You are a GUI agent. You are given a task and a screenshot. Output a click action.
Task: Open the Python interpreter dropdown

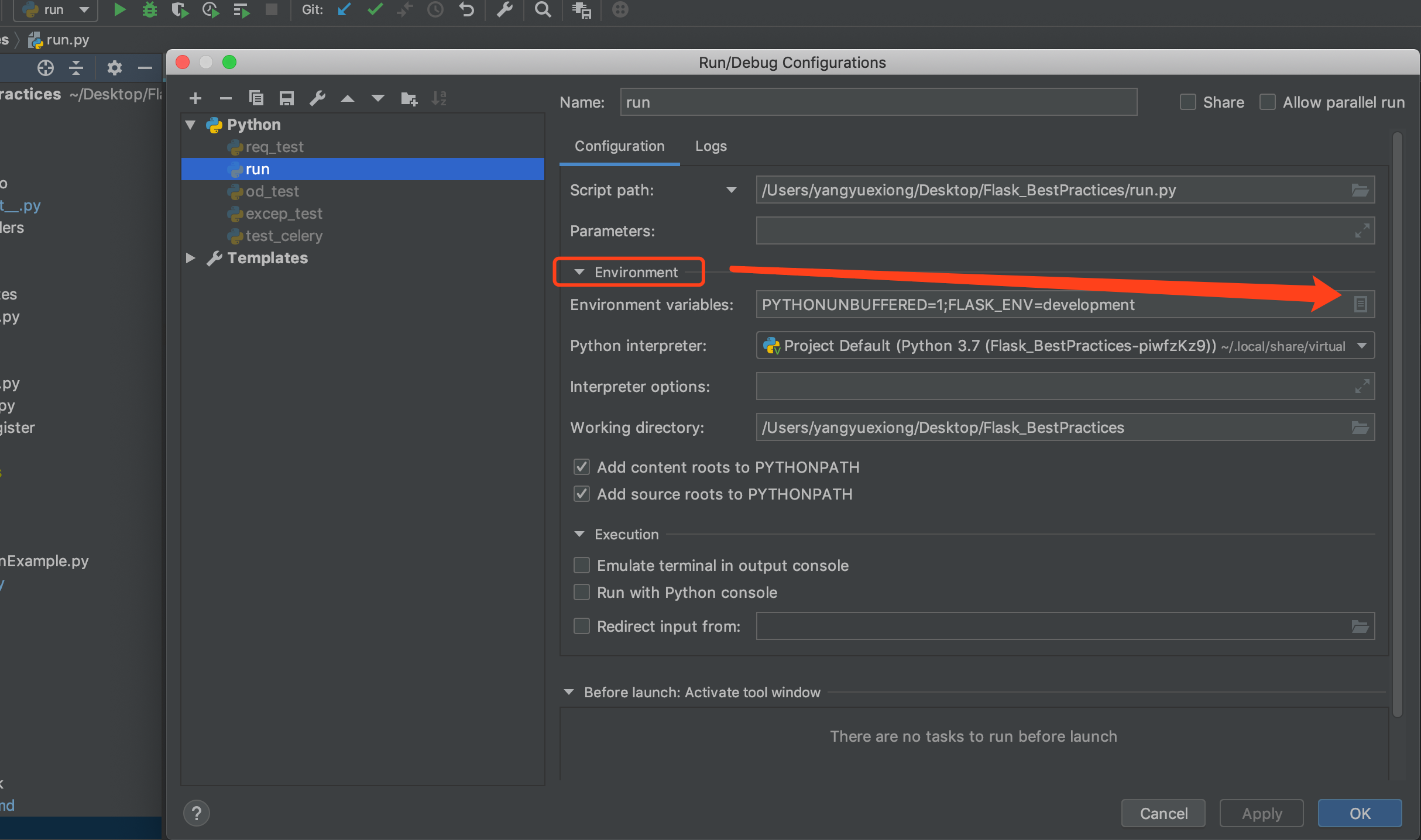pyautogui.click(x=1361, y=346)
